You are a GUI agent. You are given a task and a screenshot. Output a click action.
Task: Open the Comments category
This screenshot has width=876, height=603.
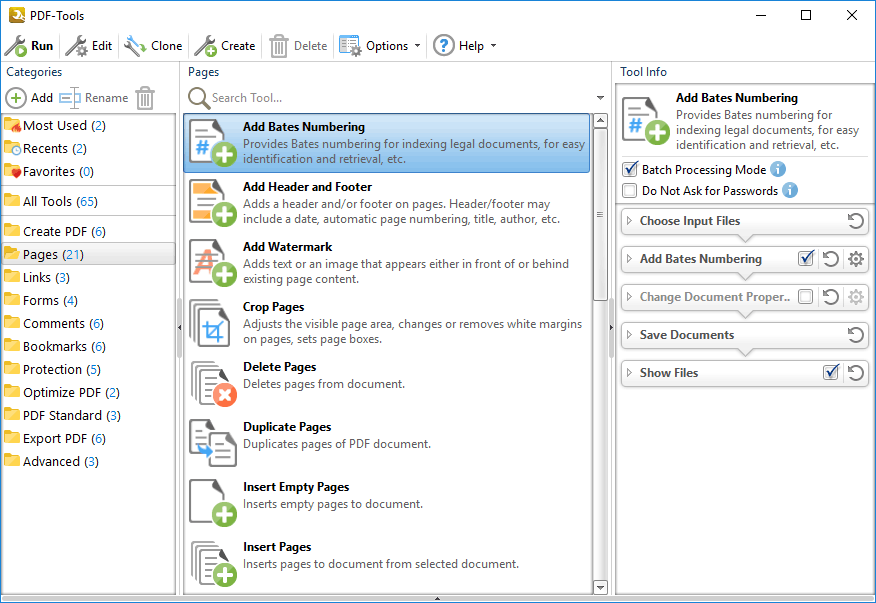tap(88, 324)
